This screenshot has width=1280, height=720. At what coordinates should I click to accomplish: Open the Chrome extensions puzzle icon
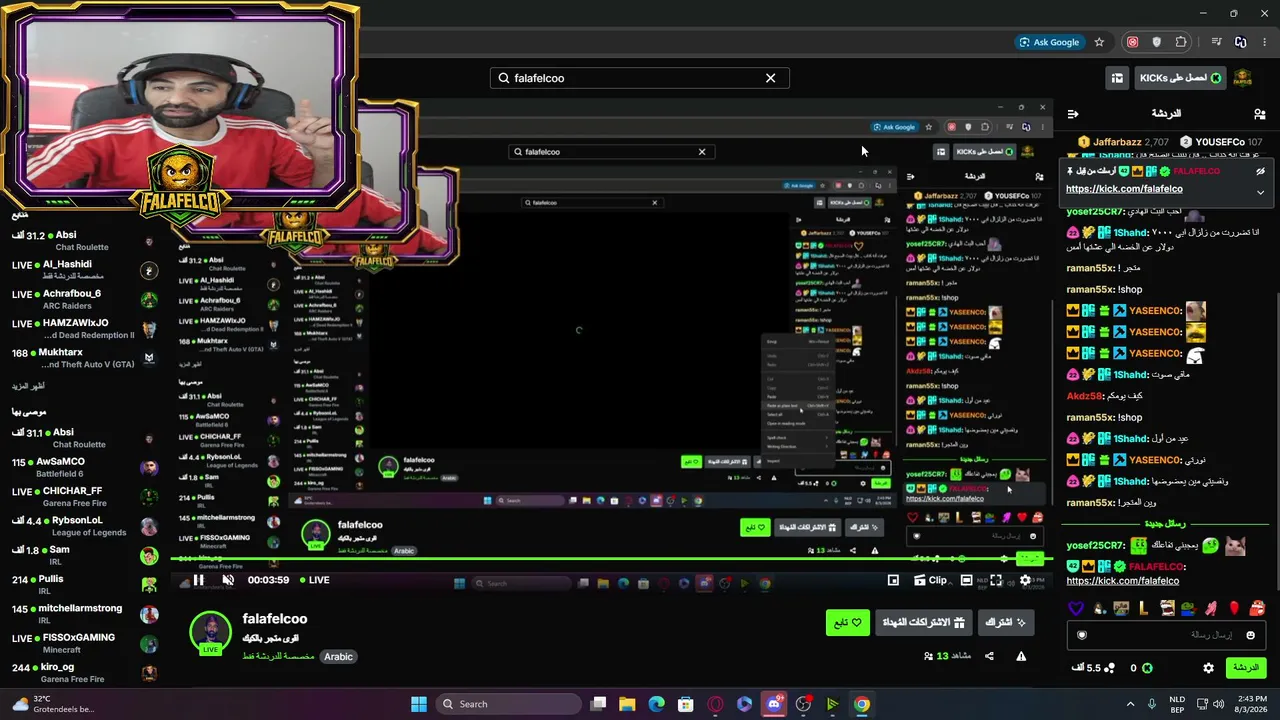[x=1181, y=42]
